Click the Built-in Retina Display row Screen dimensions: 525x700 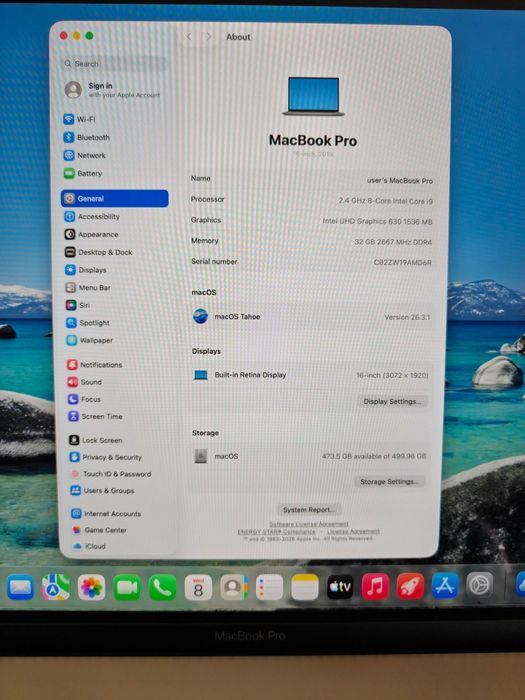(311, 375)
